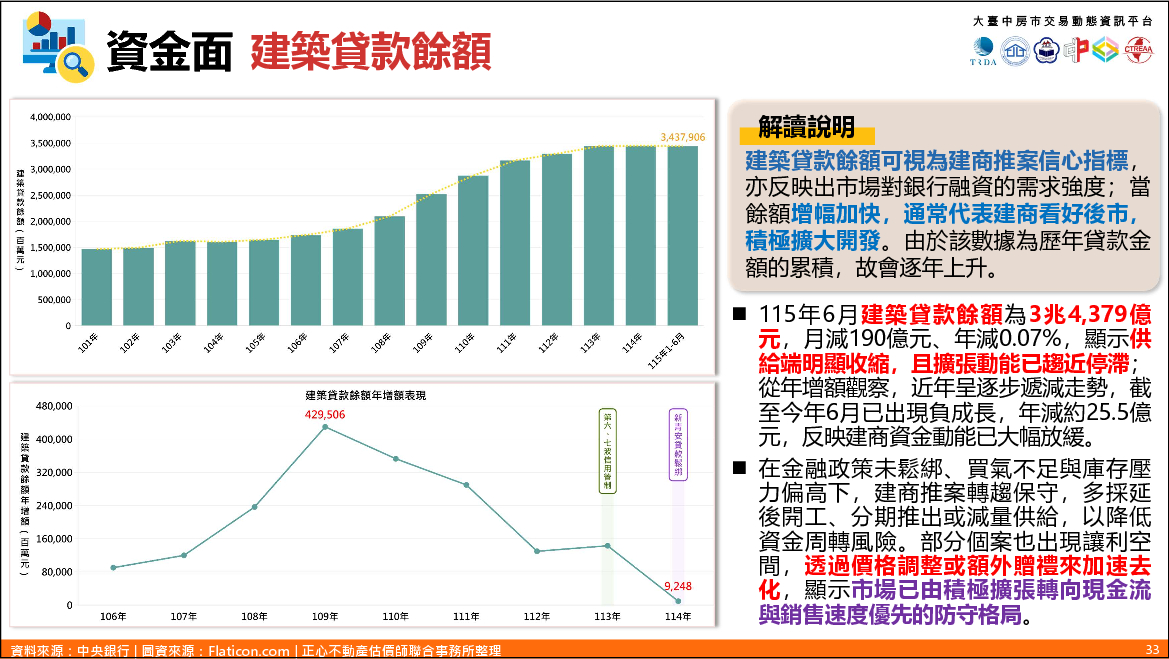Click the 2,500,000 y-axis label
The image size is (1169, 659).
(51, 195)
